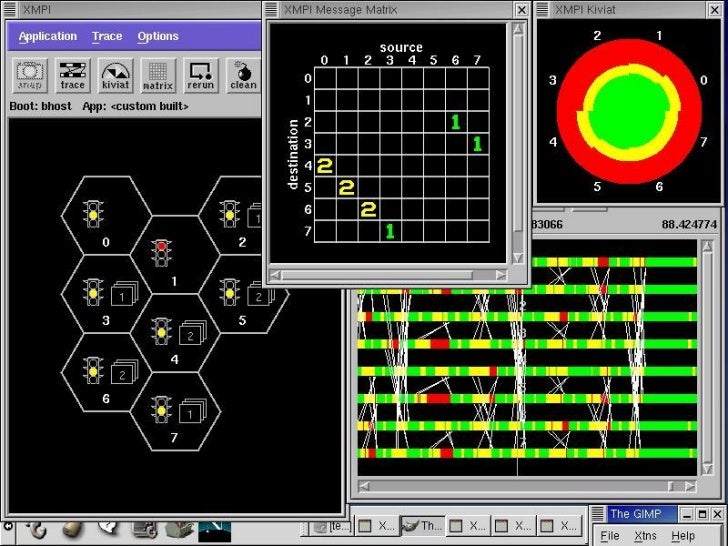Open message stack icon in hexagon 4

[x=193, y=333]
